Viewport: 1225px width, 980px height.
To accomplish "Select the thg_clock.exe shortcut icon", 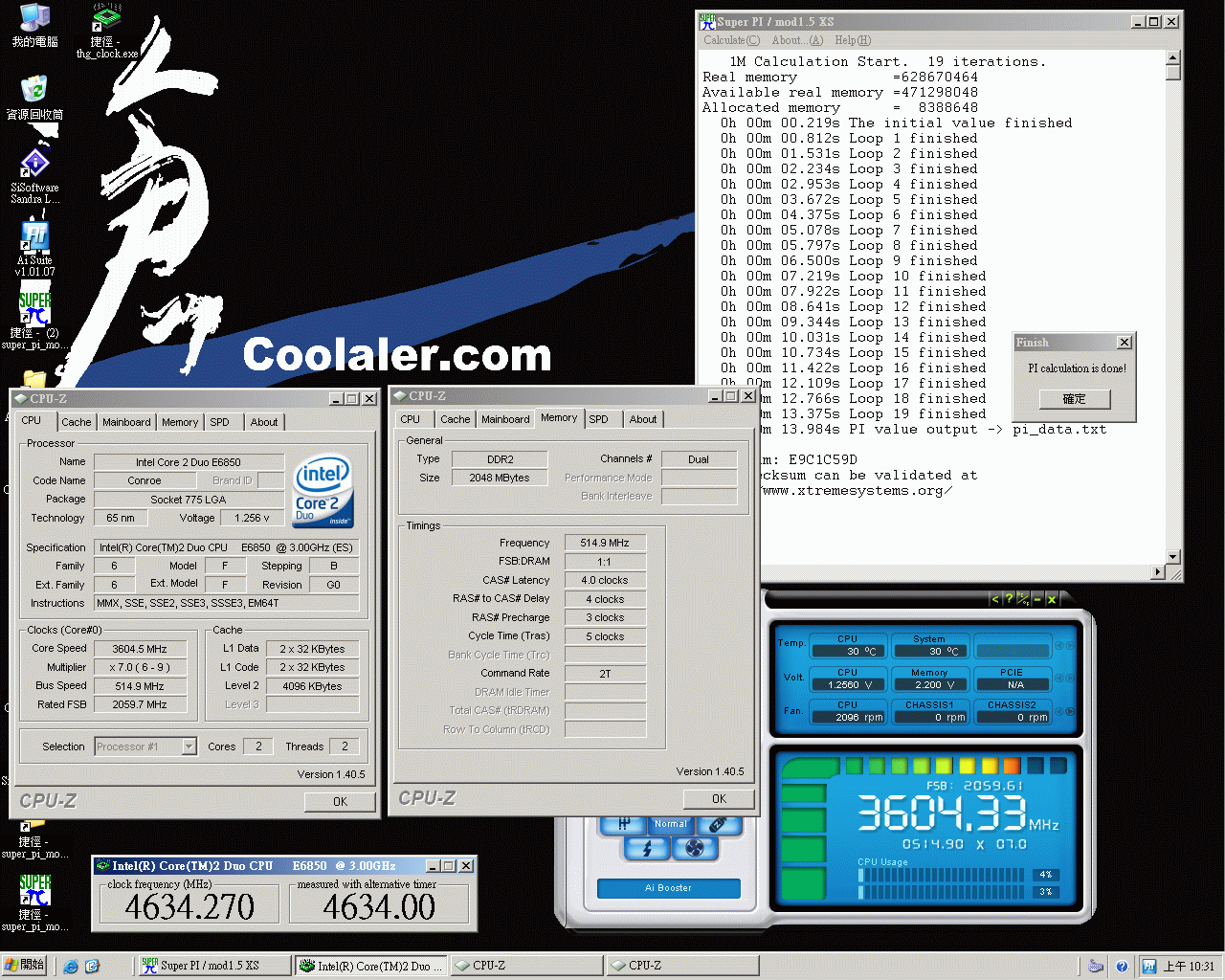I will (106, 31).
